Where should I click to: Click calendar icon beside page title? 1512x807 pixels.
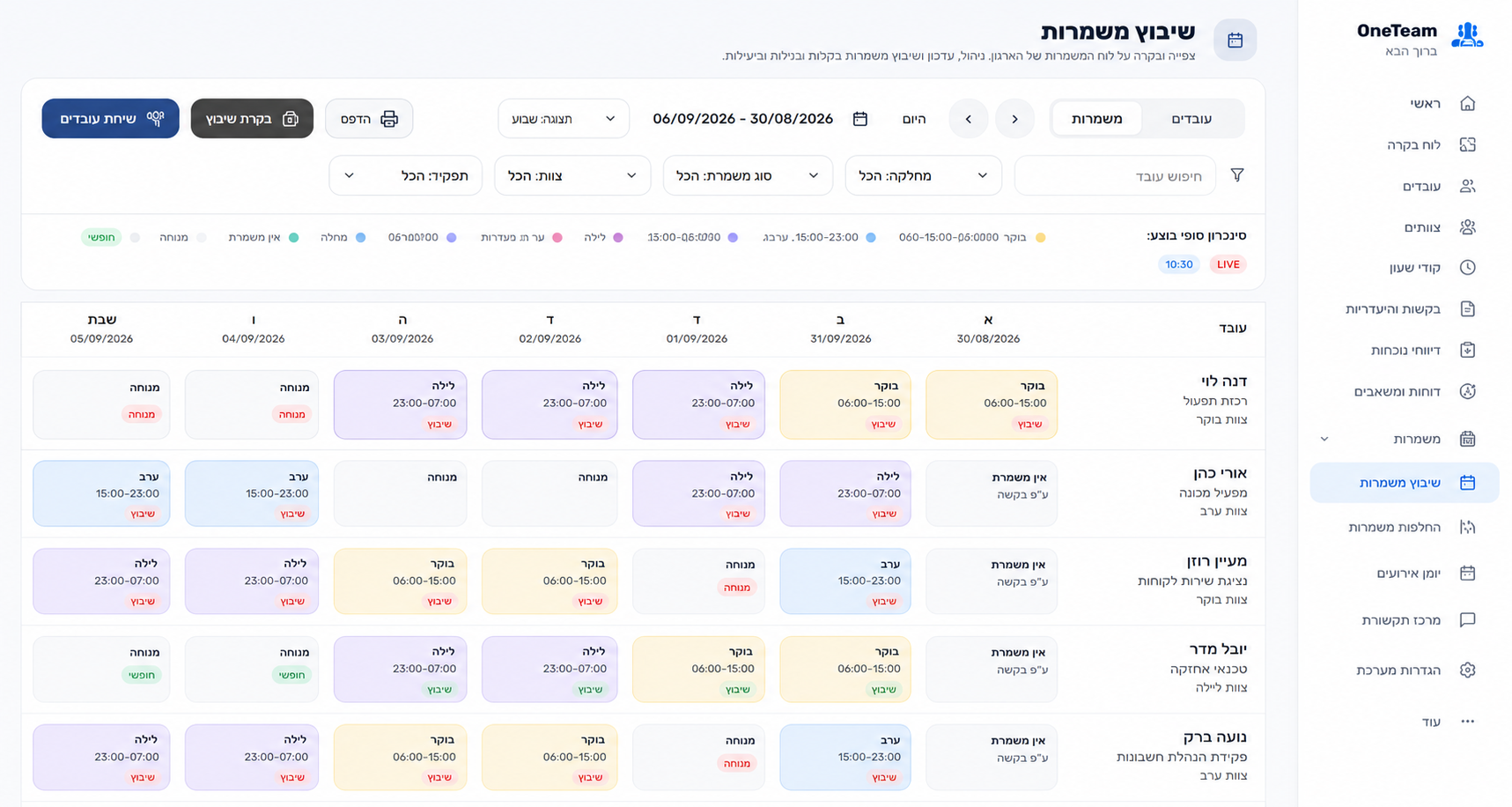[x=1235, y=41]
